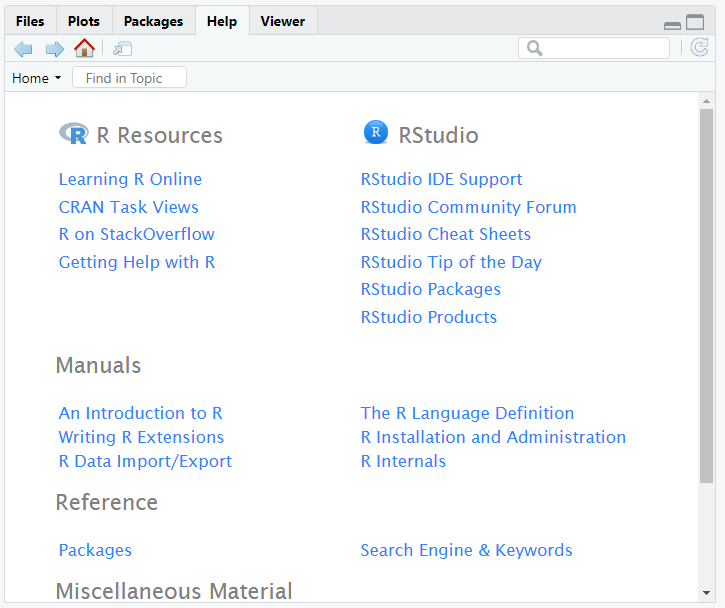This screenshot has height=608, width=725.
Task: Click the refresh help topic icon
Action: pyautogui.click(x=699, y=48)
